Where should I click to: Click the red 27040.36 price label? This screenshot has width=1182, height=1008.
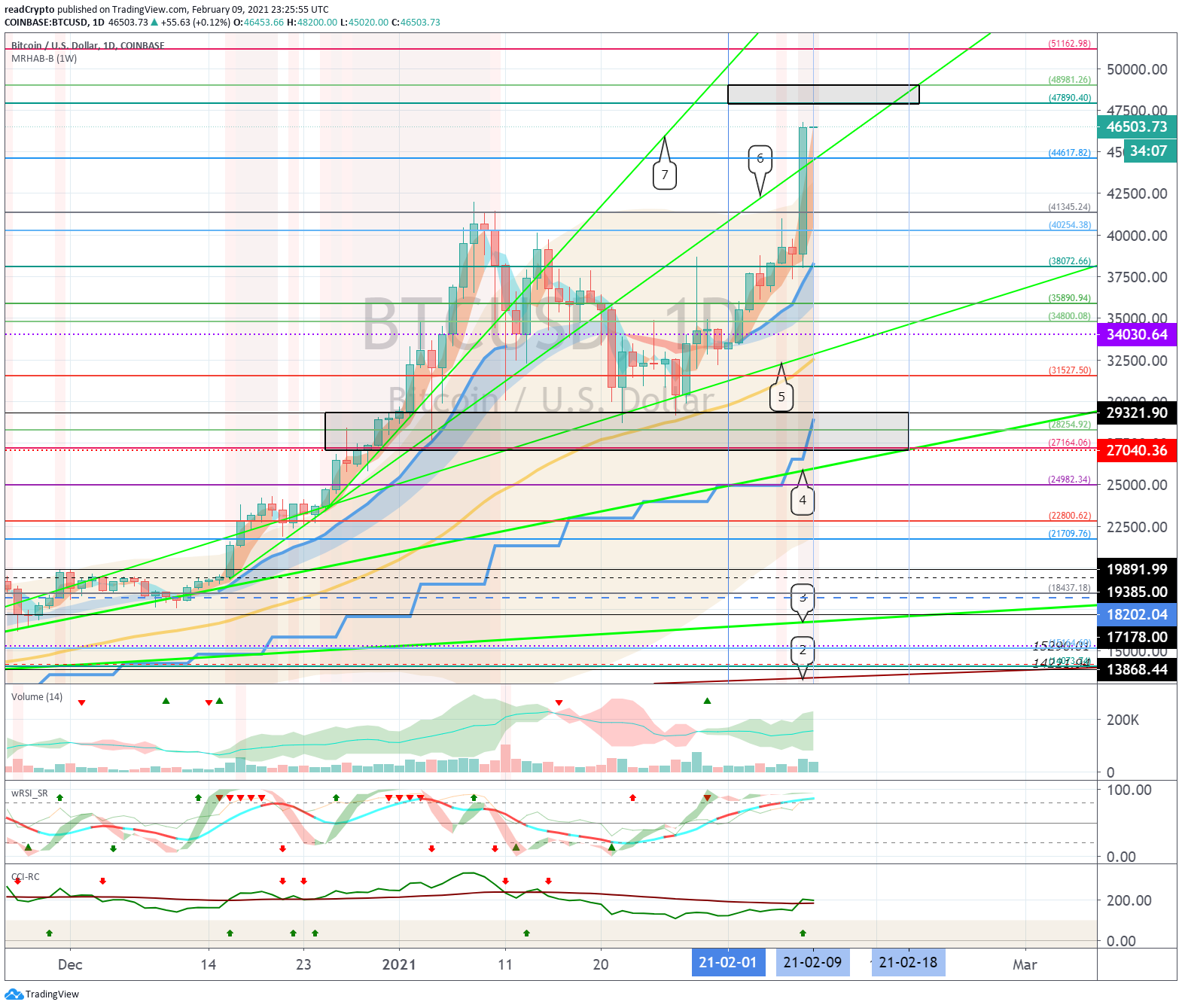pyautogui.click(x=1137, y=450)
